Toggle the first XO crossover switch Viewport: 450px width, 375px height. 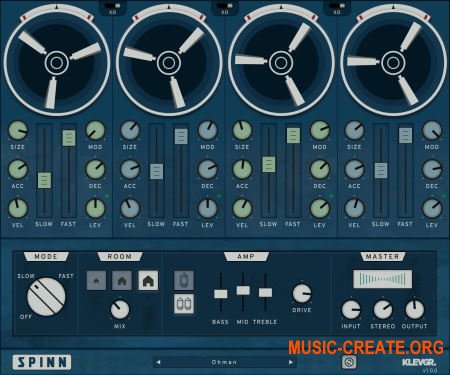pyautogui.click(x=112, y=6)
